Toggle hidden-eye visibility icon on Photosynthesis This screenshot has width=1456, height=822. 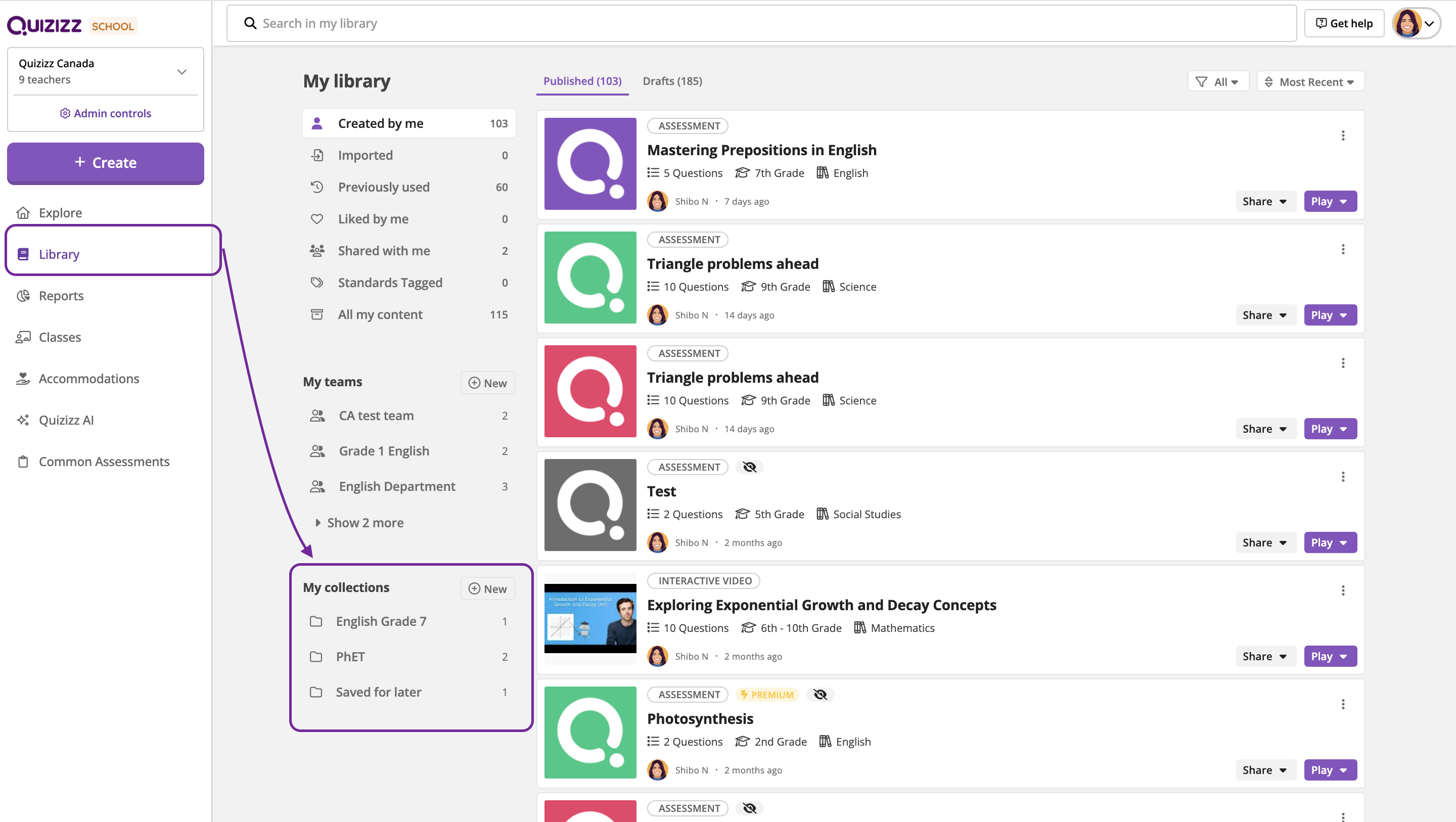820,695
